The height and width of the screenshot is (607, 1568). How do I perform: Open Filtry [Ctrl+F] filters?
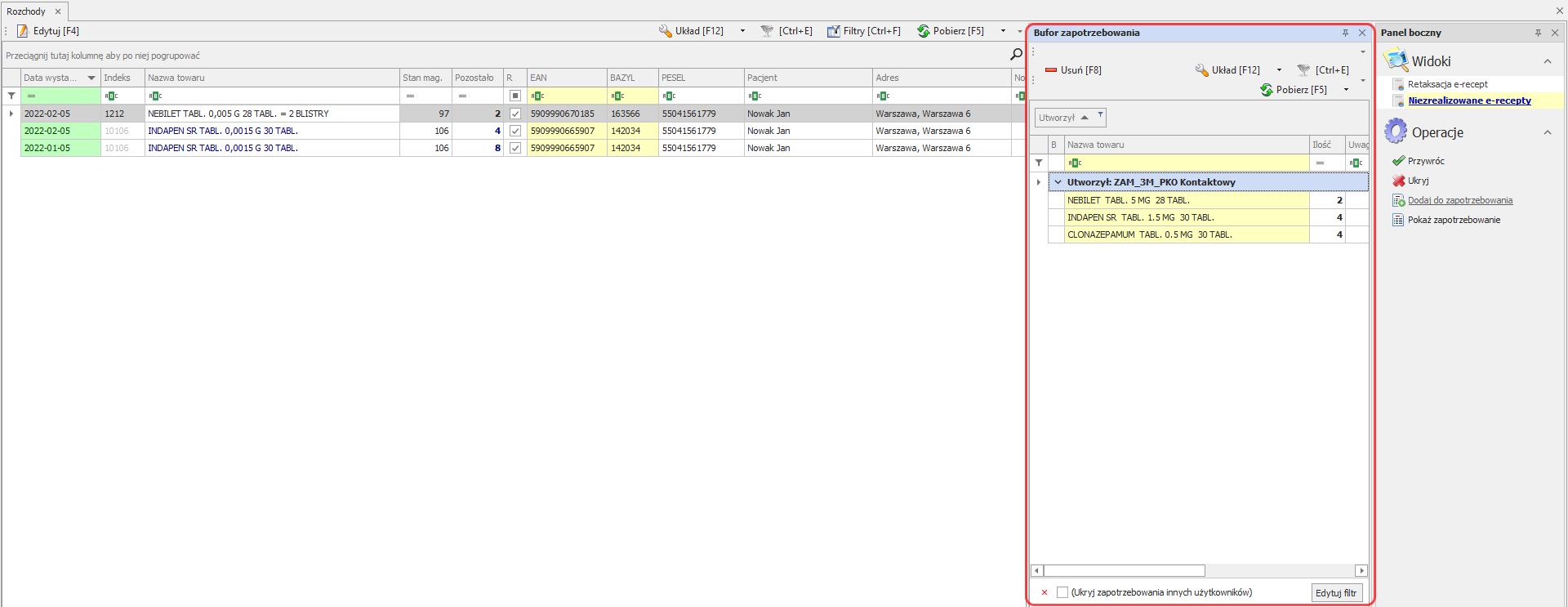click(863, 31)
